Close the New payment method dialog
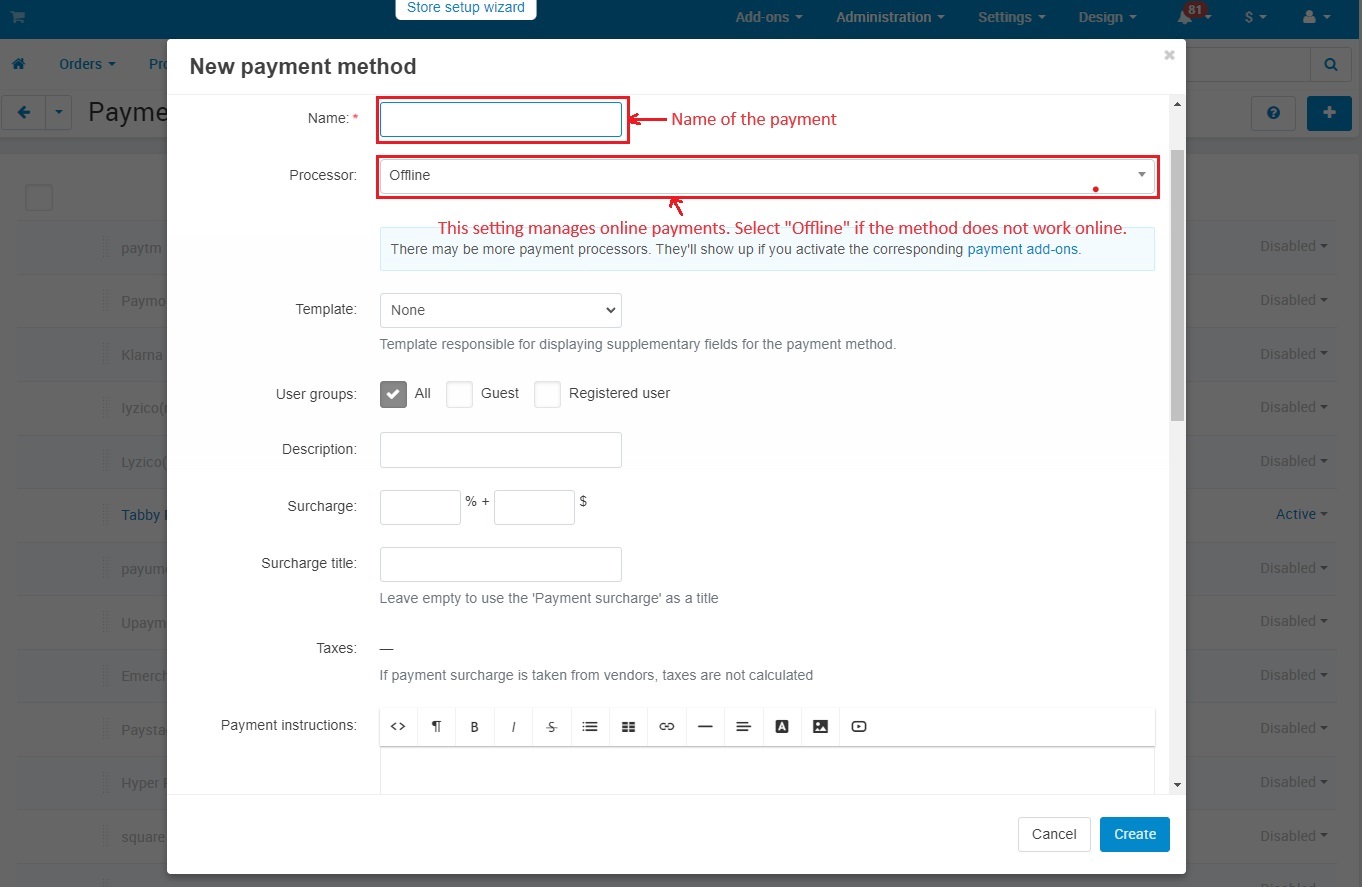This screenshot has height=887, width=1362. 1169,55
